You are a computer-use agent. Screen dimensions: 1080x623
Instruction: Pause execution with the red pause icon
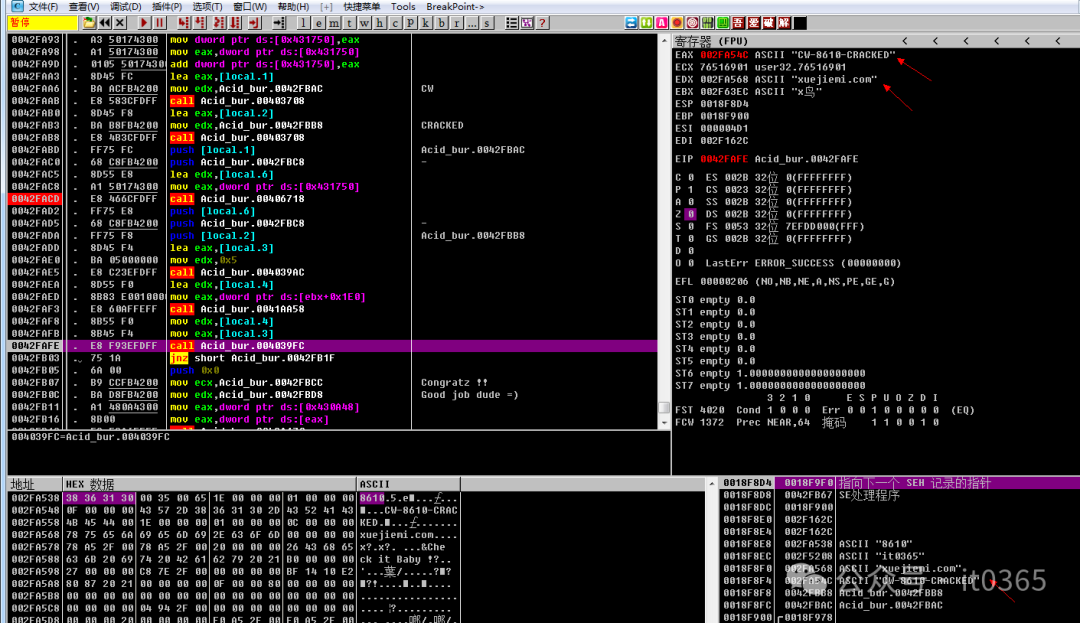pos(160,22)
